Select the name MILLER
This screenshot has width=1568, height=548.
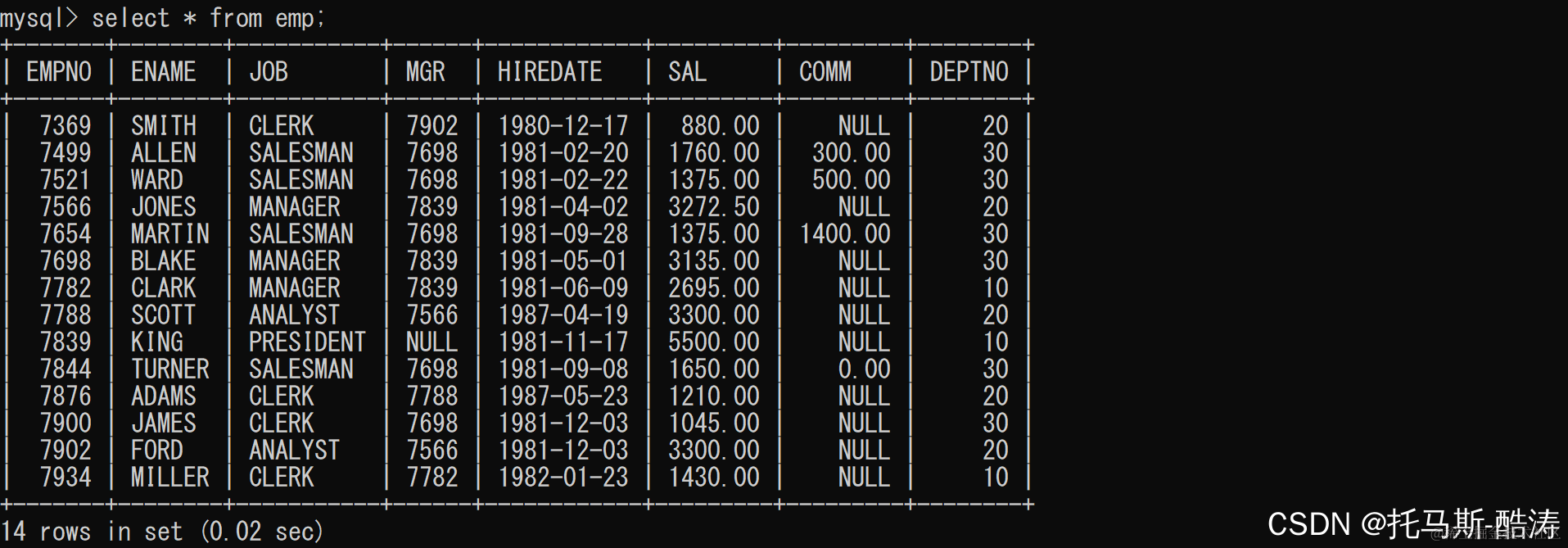click(170, 478)
